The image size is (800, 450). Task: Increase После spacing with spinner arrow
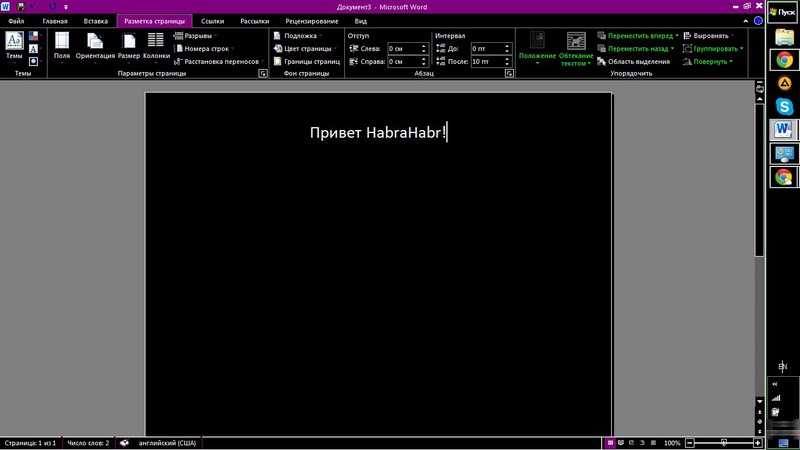coord(507,59)
